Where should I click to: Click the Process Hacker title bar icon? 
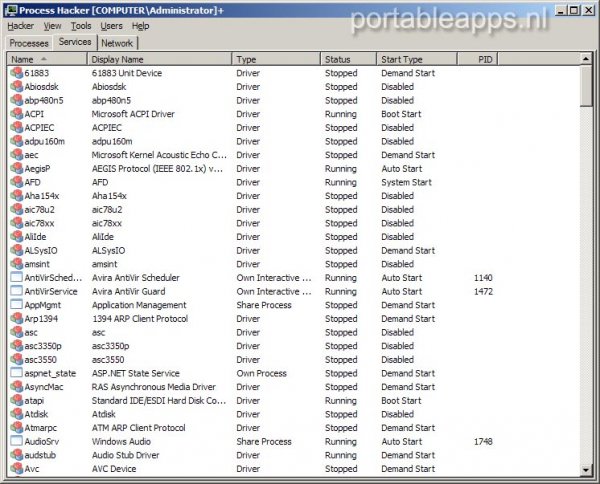click(x=11, y=10)
